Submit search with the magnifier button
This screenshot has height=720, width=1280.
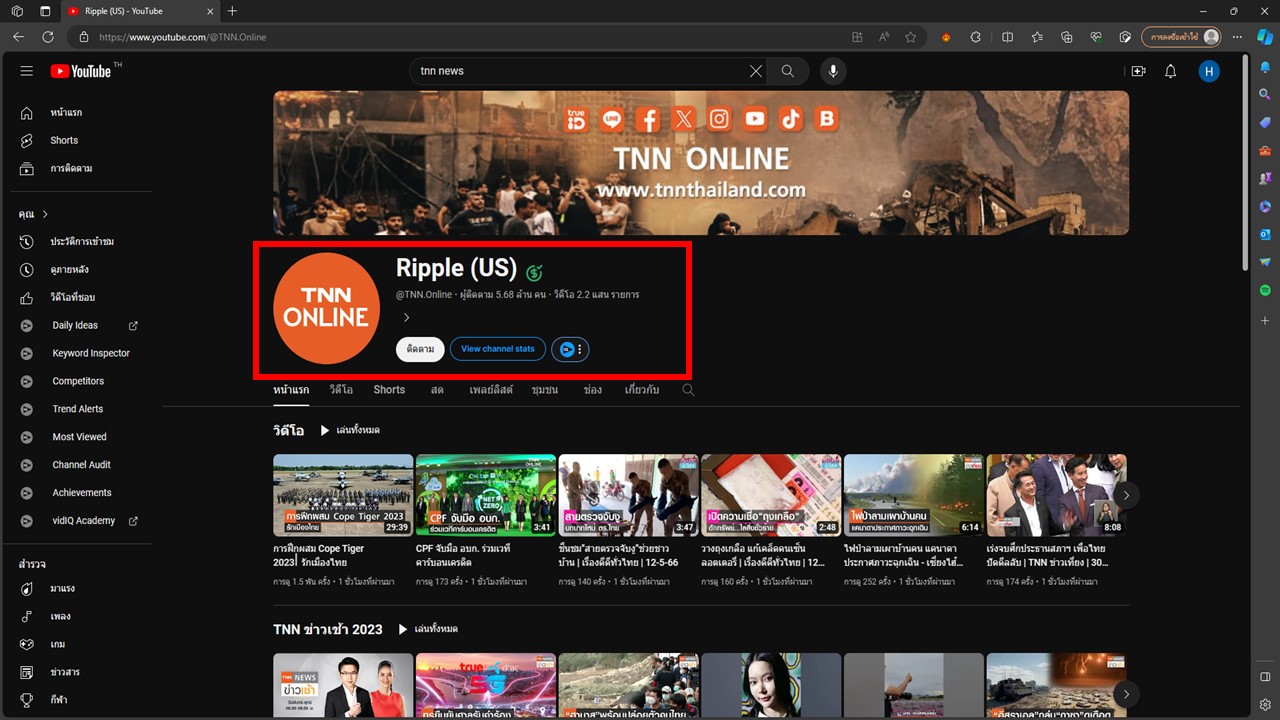[x=788, y=71]
